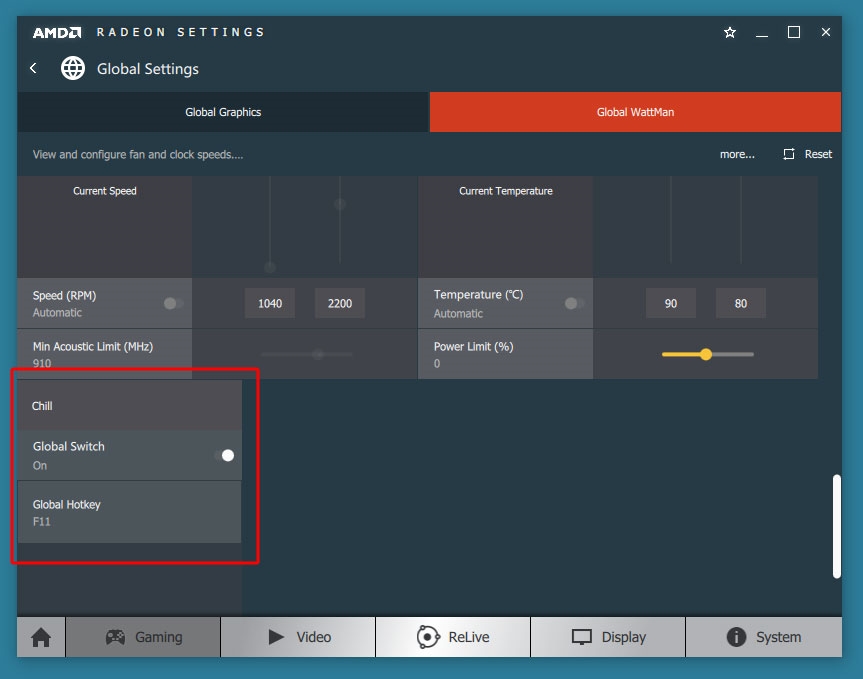Open the Gaming section
The width and height of the screenshot is (863, 679).
coord(143,637)
